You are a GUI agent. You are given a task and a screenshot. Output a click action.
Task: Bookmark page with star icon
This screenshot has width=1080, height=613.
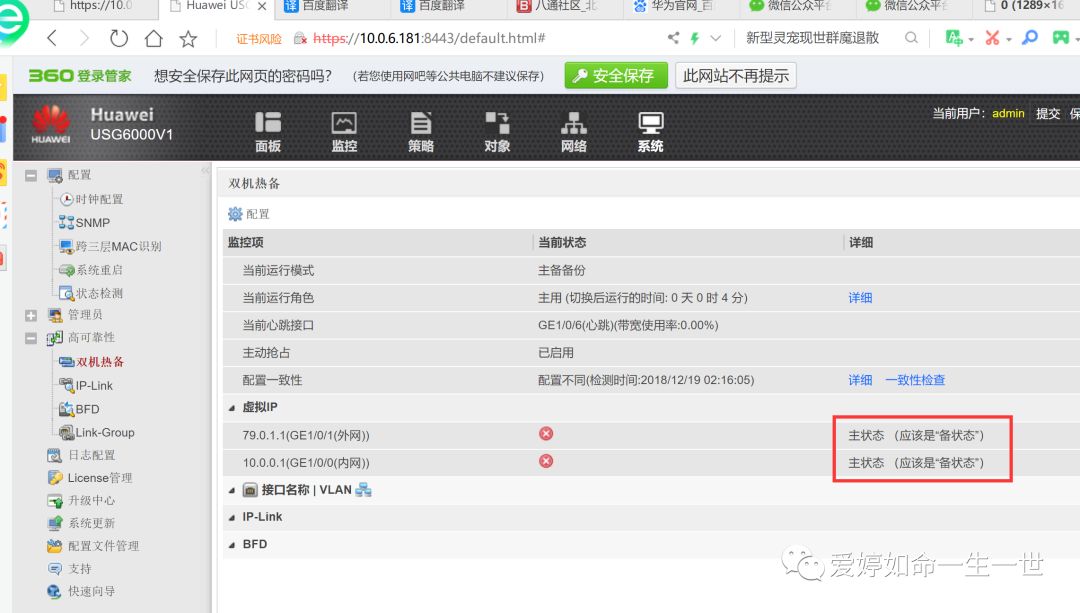point(188,39)
